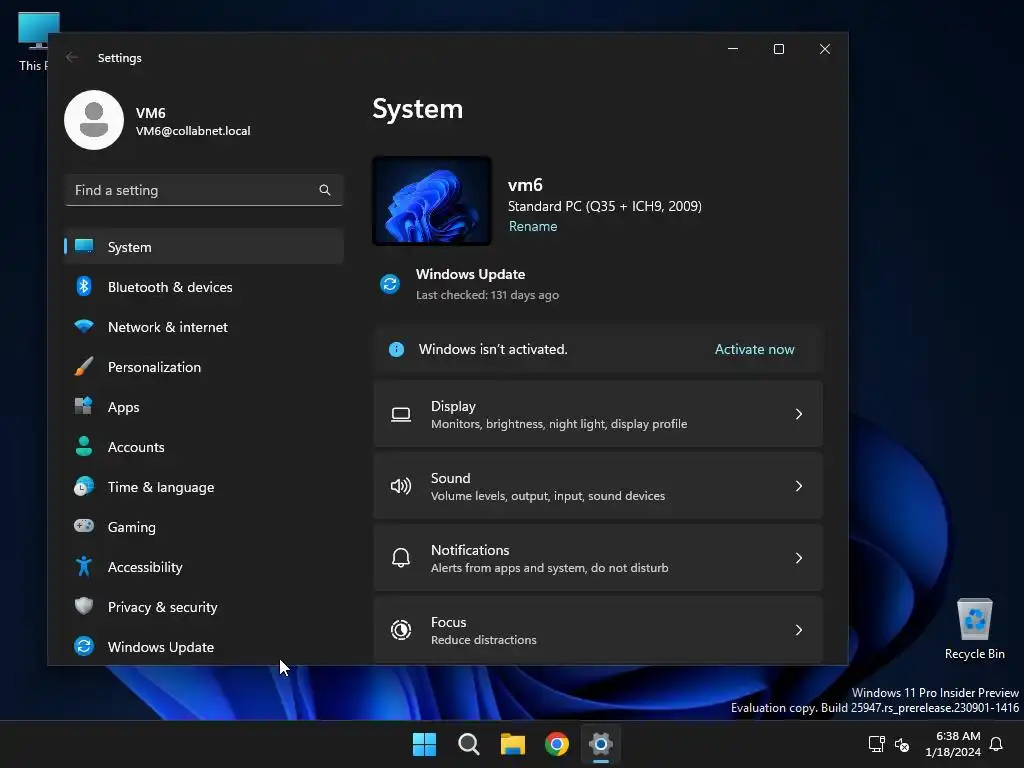Image resolution: width=1024 pixels, height=768 pixels.
Task: Click the Windows Update sidebar sync icon
Action: [x=84, y=646]
